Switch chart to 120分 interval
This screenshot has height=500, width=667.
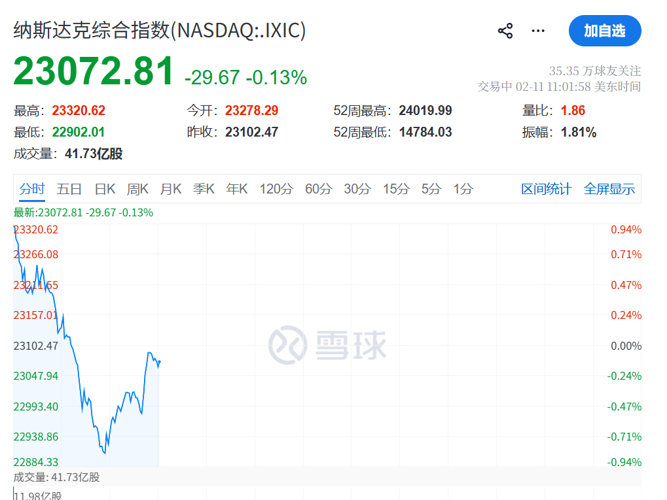coord(276,189)
